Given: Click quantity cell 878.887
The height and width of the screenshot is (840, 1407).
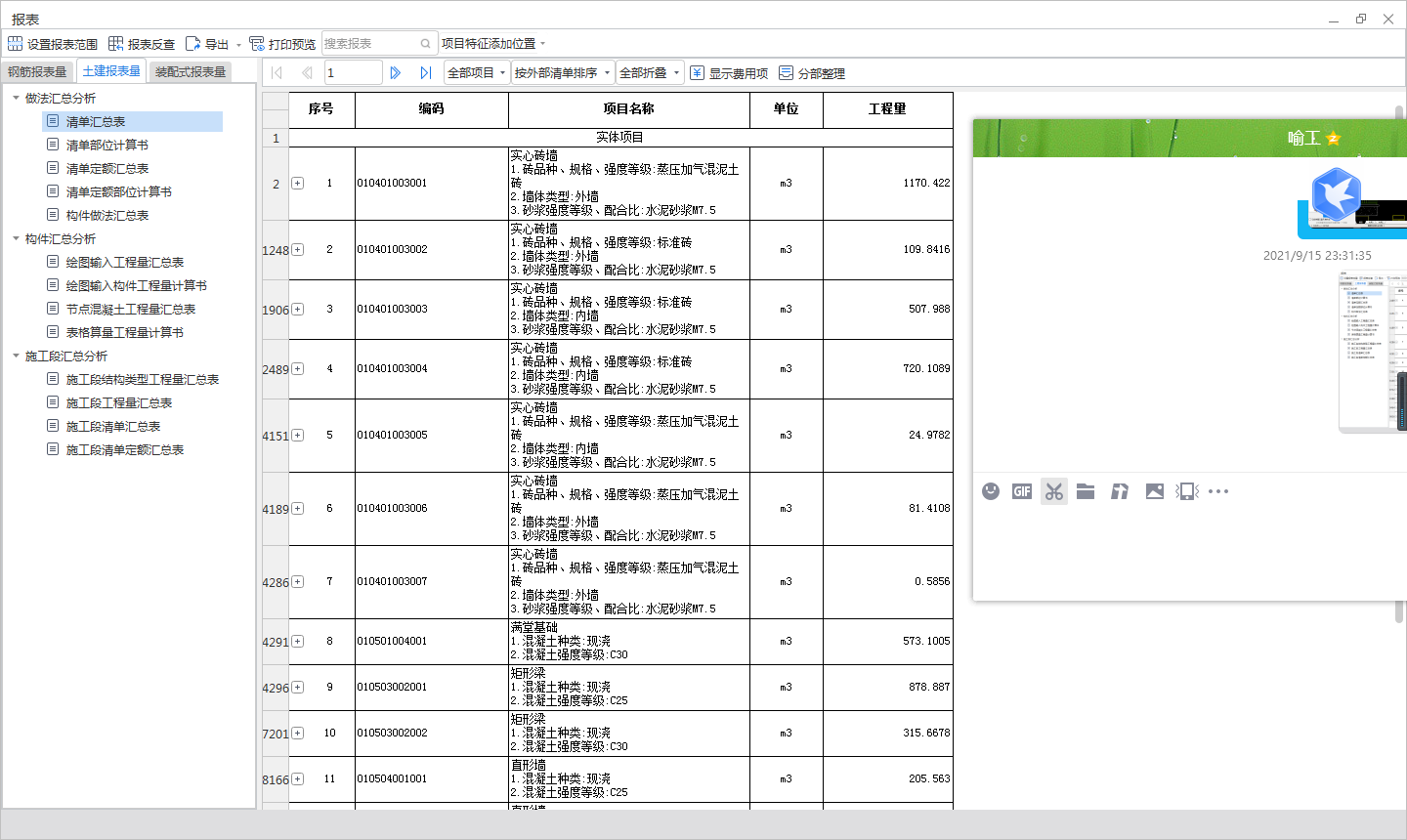Looking at the screenshot, I should 888,688.
